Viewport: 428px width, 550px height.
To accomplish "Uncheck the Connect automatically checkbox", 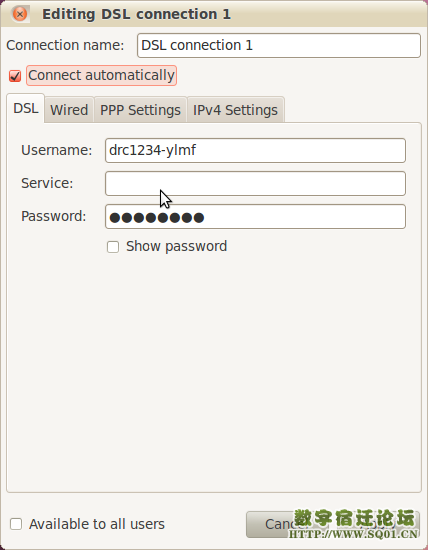I will 15,76.
